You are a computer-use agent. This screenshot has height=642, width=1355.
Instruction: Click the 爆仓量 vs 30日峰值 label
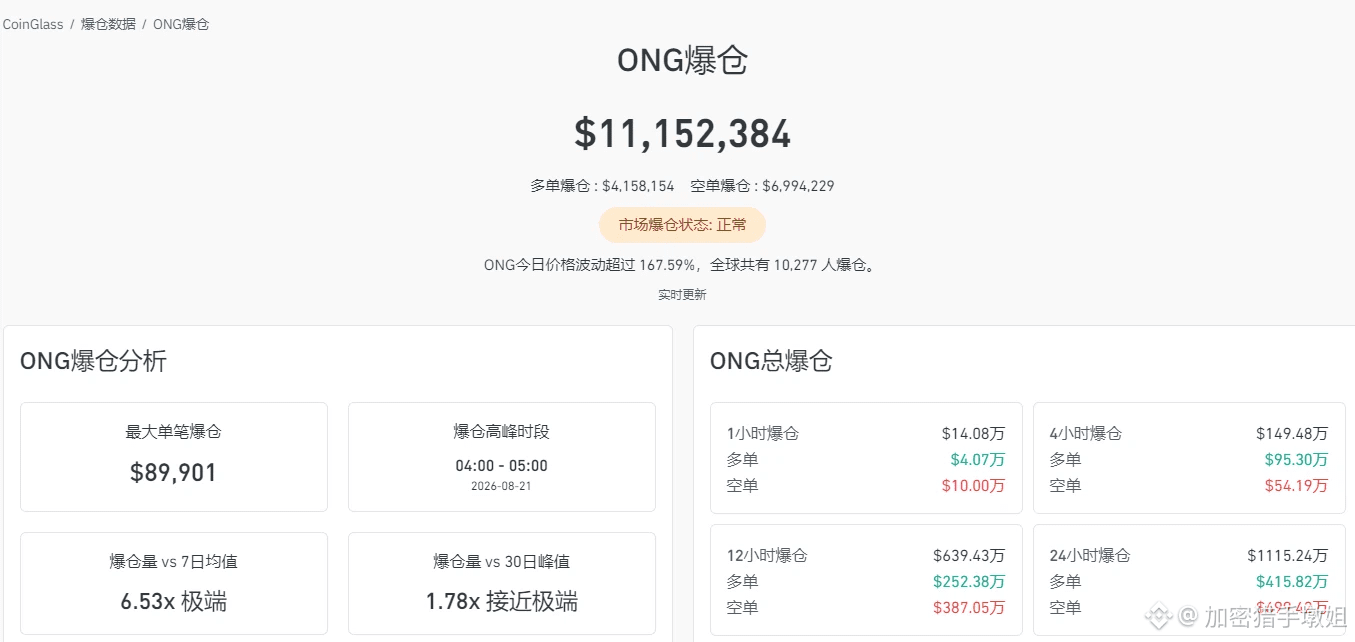coord(501,562)
